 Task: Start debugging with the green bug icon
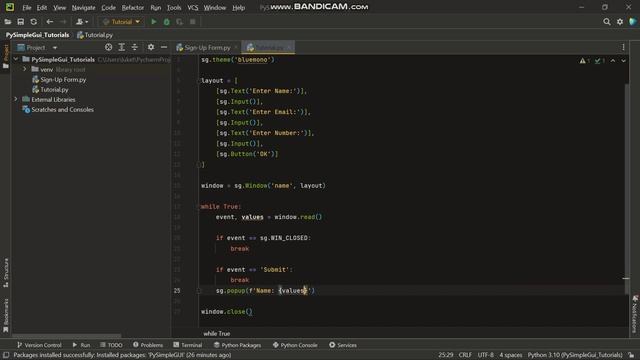[x=167, y=22]
